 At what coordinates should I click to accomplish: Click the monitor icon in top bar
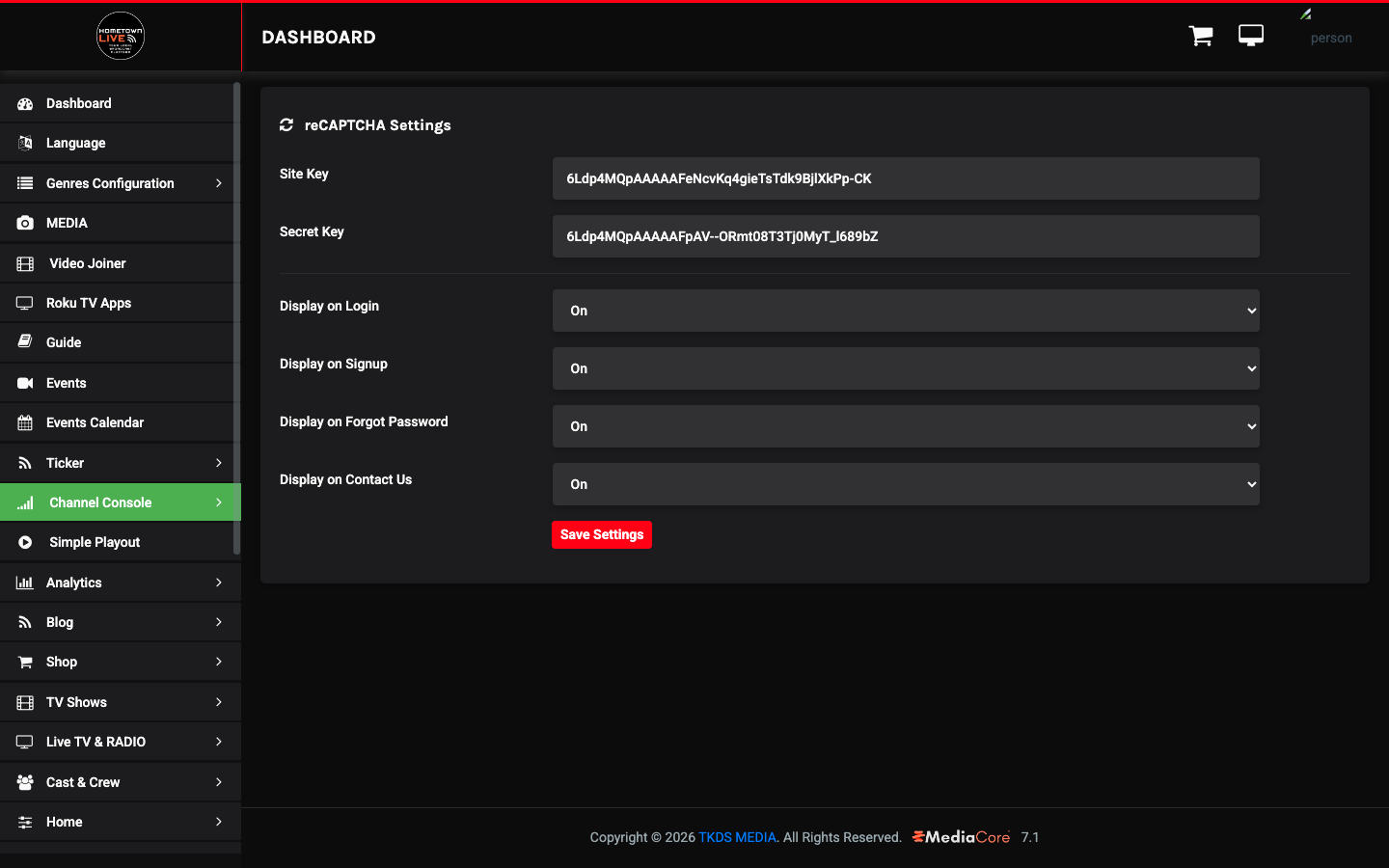pos(1251,36)
